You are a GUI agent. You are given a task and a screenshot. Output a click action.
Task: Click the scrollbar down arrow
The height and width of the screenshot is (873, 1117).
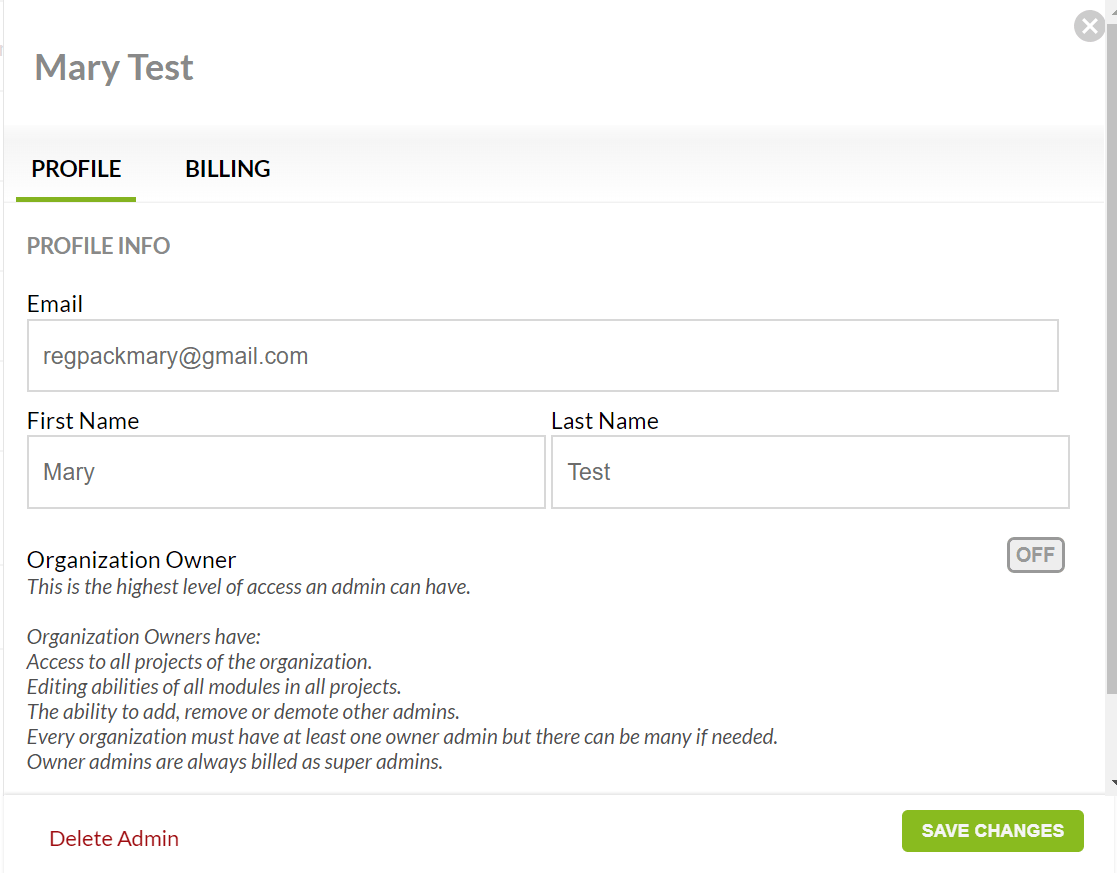1113,782
